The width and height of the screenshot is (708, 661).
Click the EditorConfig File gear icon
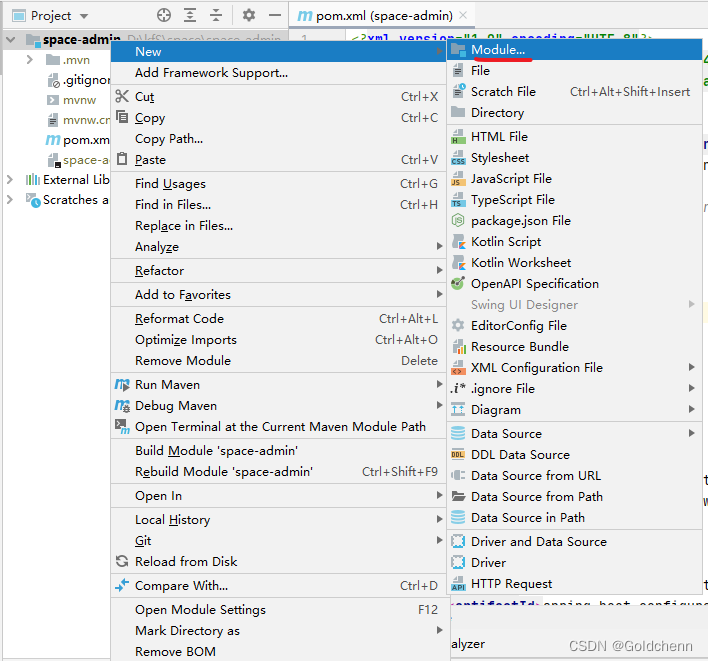(458, 325)
